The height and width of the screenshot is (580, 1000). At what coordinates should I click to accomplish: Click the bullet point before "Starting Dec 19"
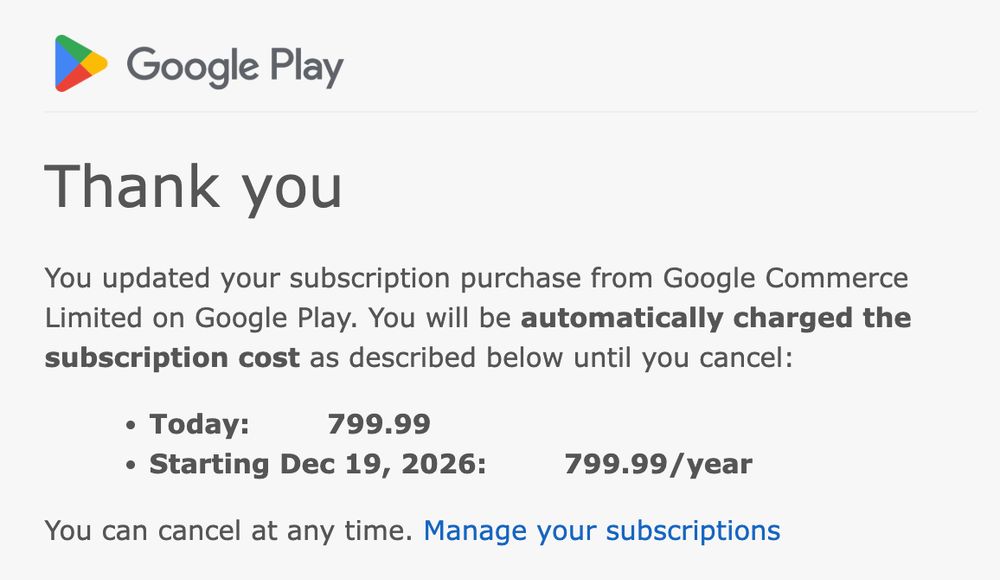pyautogui.click(x=131, y=465)
